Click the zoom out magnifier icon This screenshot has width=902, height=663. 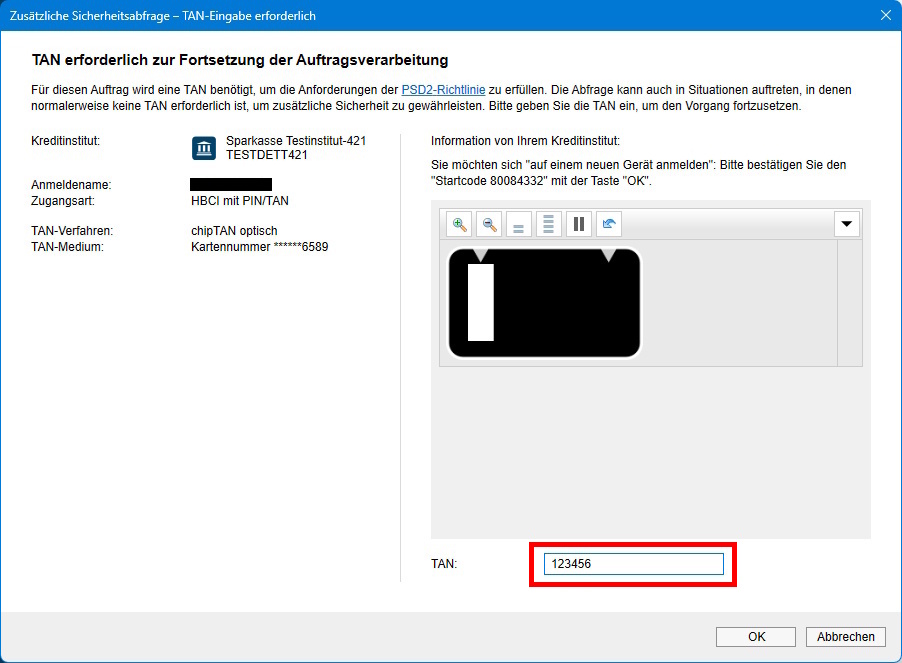point(489,224)
